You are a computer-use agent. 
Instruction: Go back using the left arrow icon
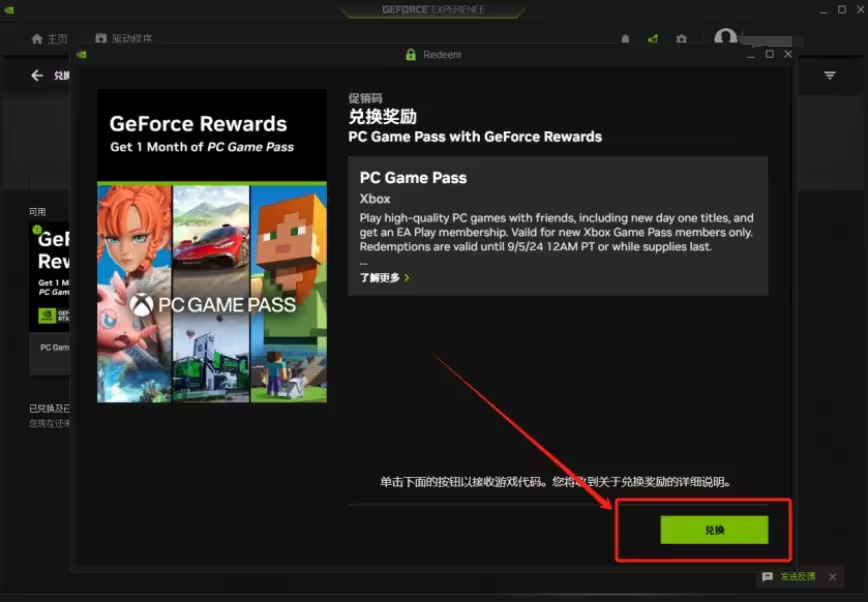37,75
